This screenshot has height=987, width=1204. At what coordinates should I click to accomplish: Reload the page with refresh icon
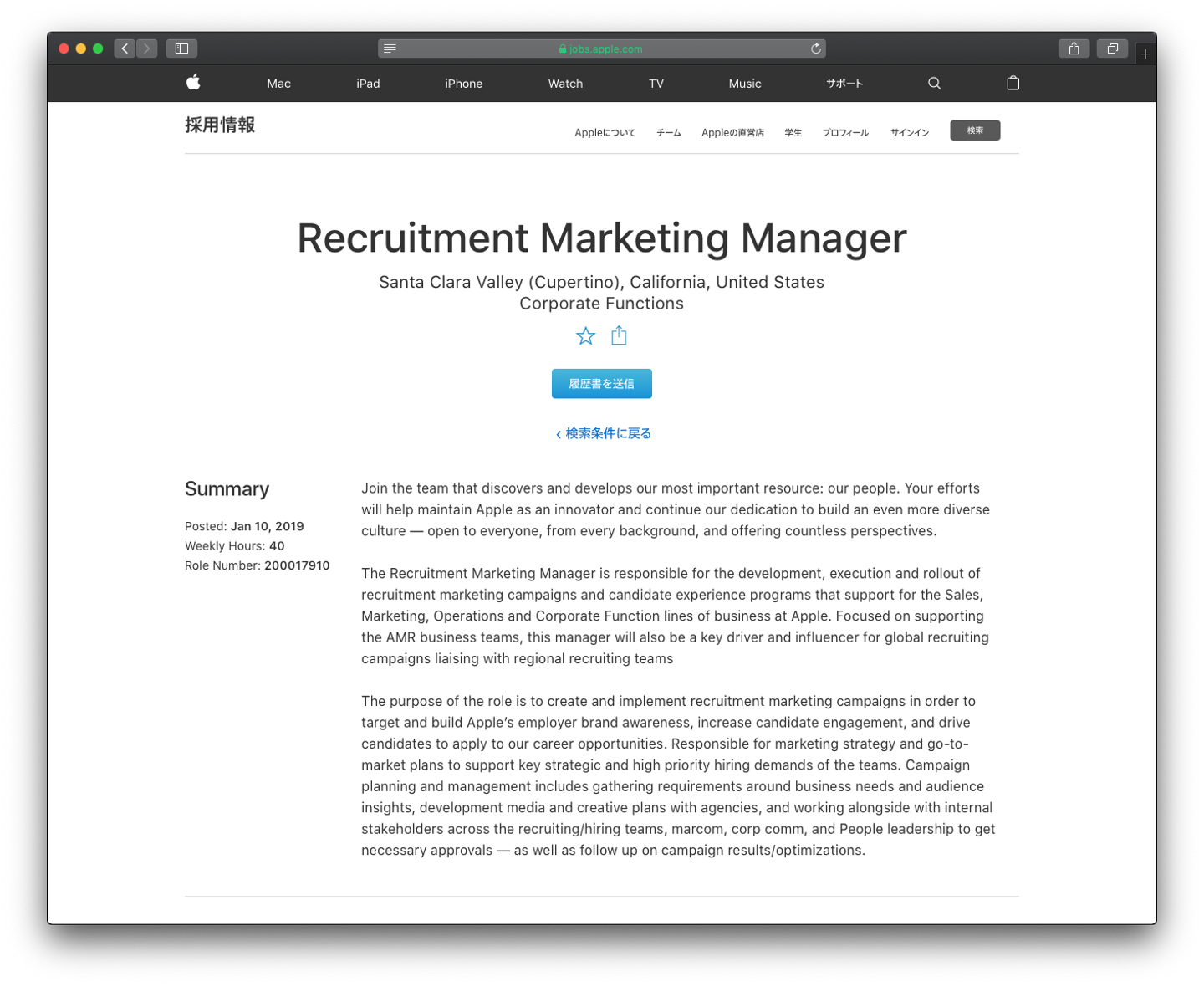(x=816, y=49)
